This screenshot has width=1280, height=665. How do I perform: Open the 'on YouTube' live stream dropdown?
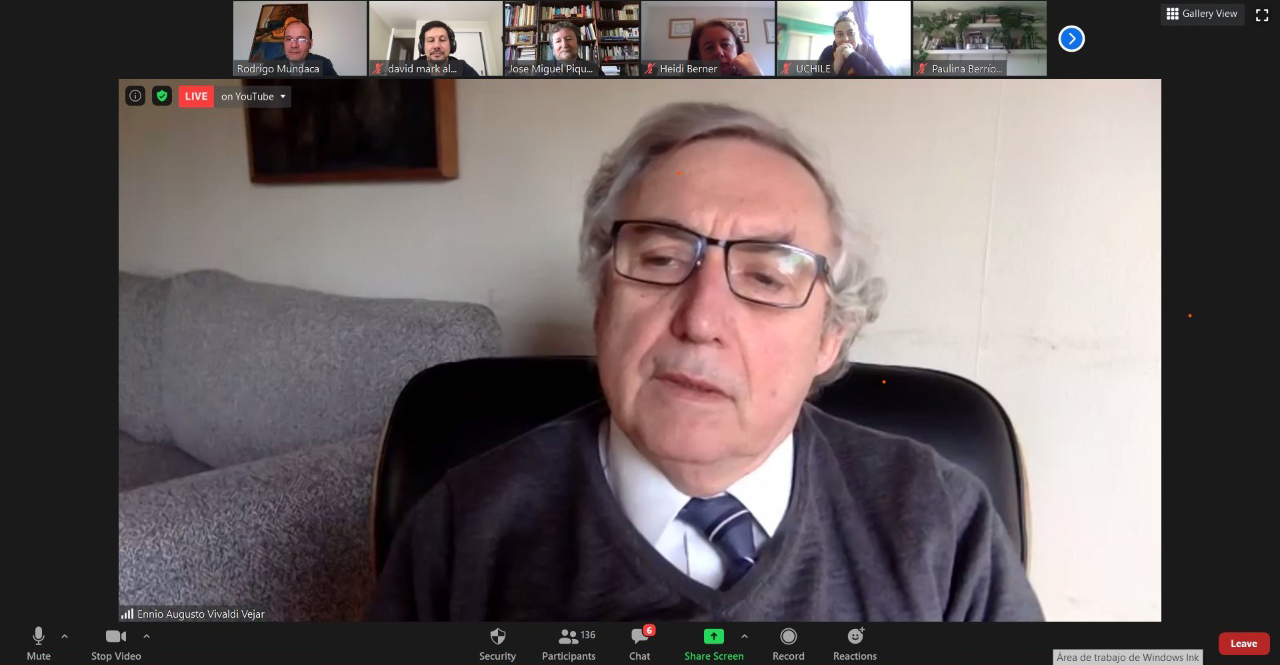(x=254, y=96)
